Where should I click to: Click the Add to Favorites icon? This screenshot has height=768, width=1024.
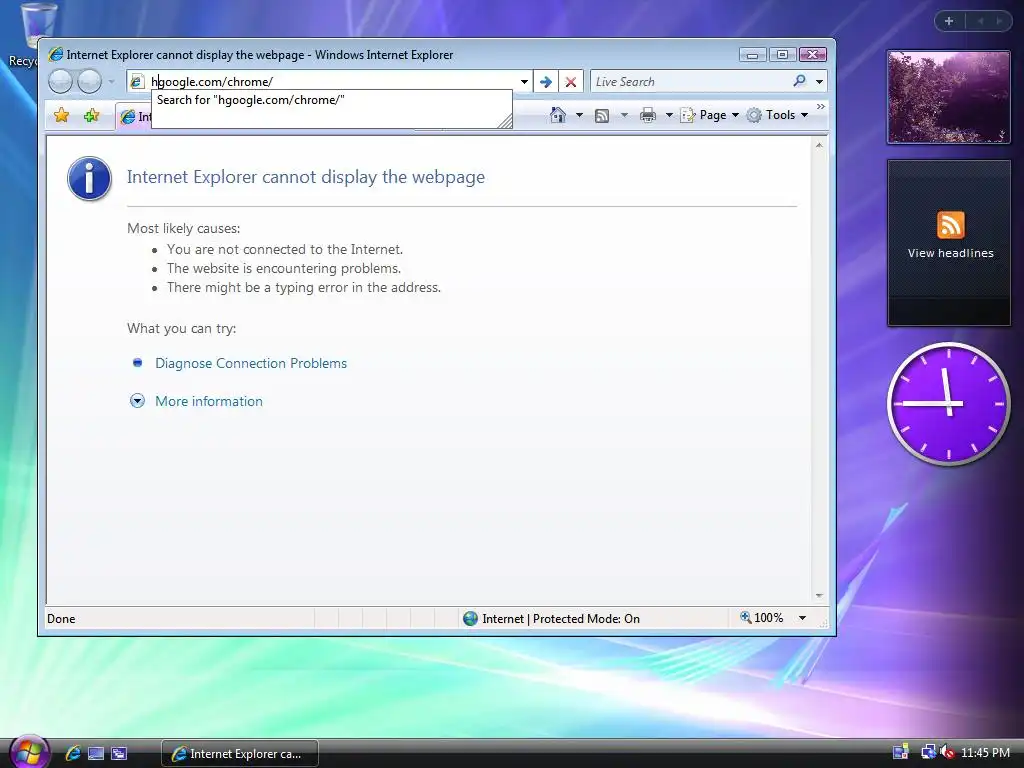[x=91, y=116]
